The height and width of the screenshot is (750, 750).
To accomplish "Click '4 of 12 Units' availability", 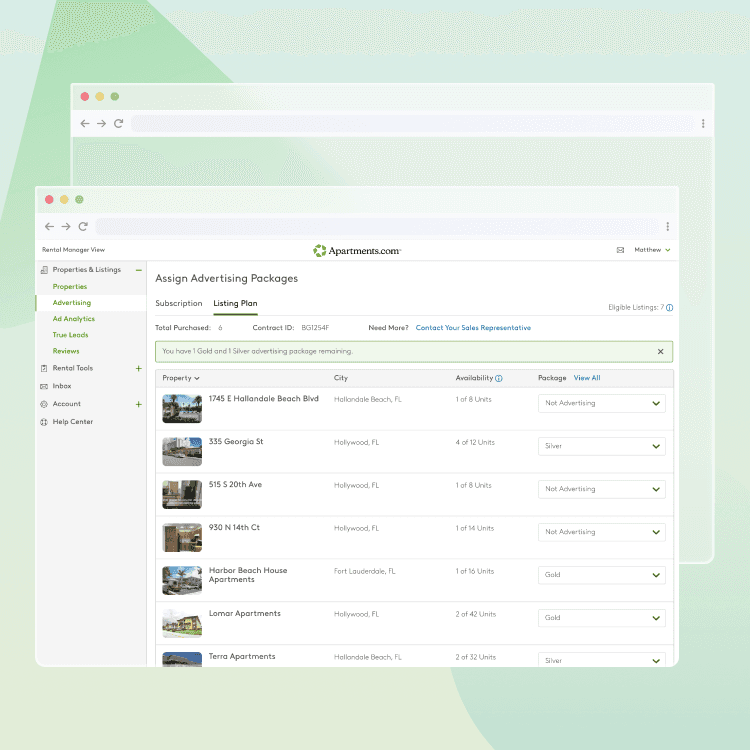I will coord(475,442).
